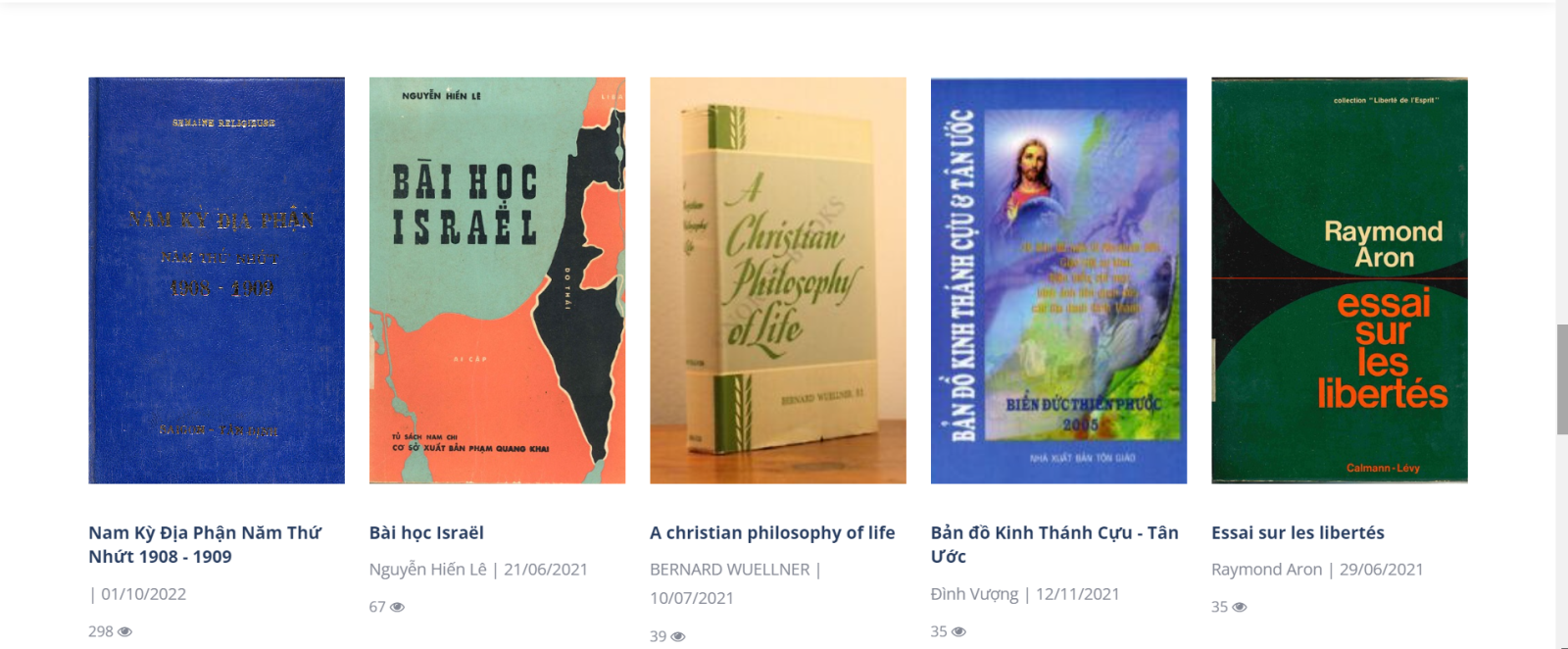
Task: Open the Bản đồ Kinh Thánh cover image
Action: (1058, 280)
